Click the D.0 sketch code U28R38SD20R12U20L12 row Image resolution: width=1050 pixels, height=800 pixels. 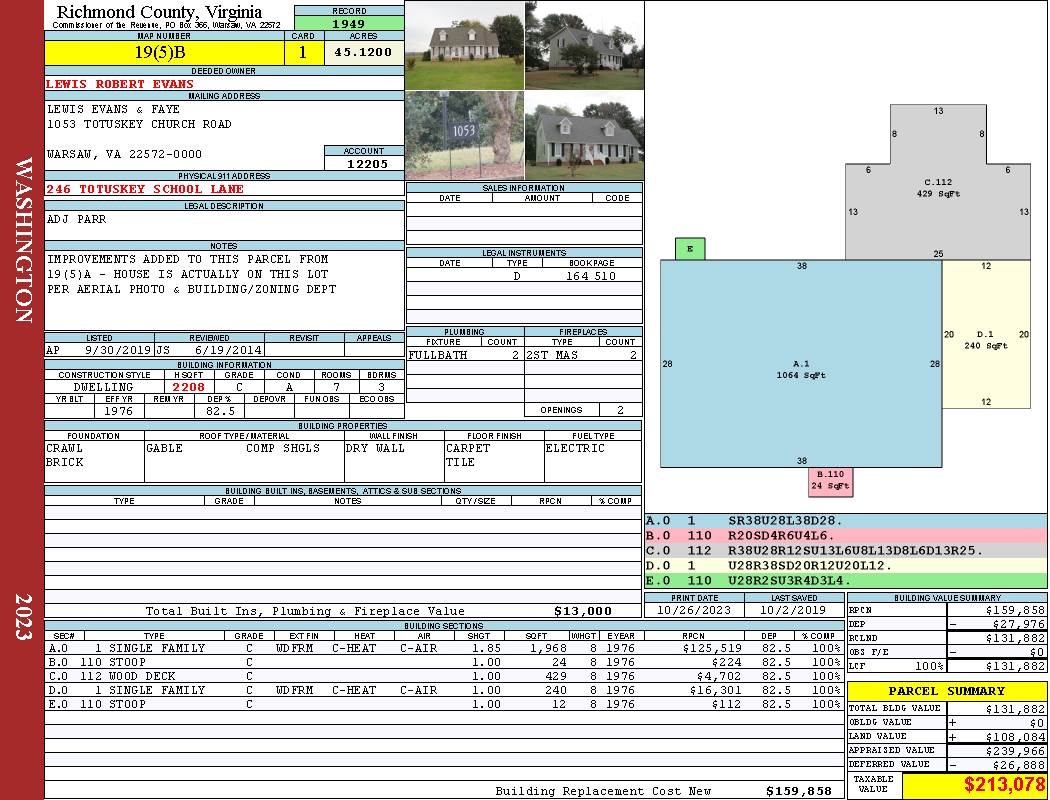[845, 565]
